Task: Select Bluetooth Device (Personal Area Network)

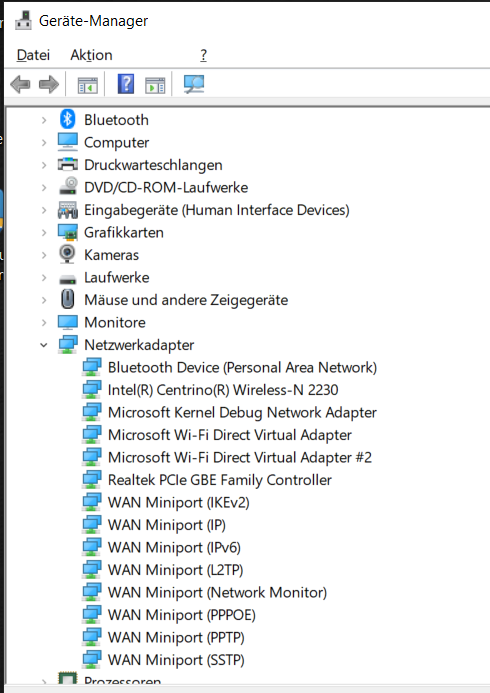Action: (x=242, y=368)
